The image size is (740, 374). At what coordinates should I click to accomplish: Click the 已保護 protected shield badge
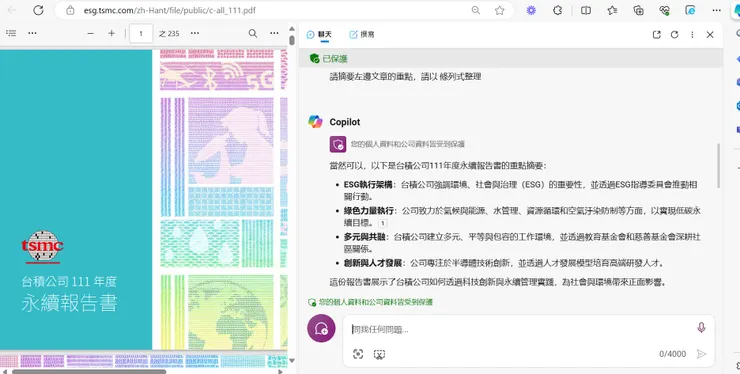pyautogui.click(x=328, y=59)
